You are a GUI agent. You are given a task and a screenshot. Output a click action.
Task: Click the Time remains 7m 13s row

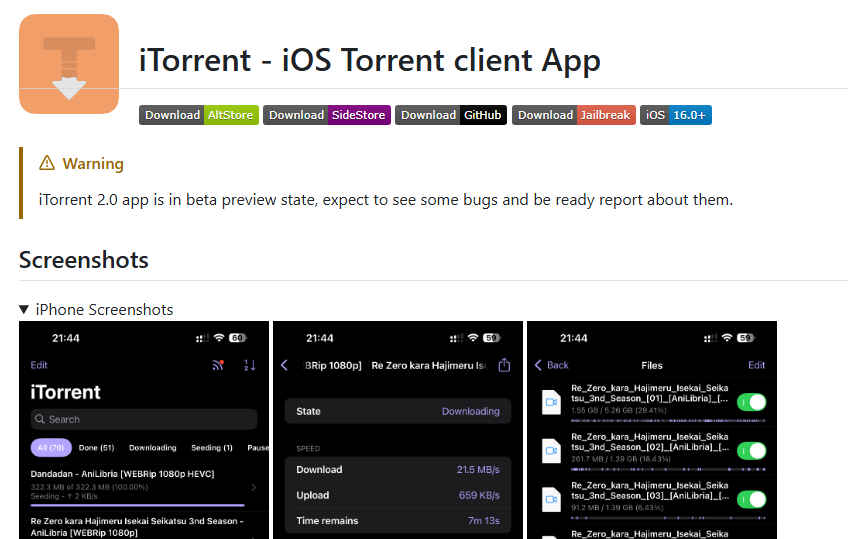[397, 521]
